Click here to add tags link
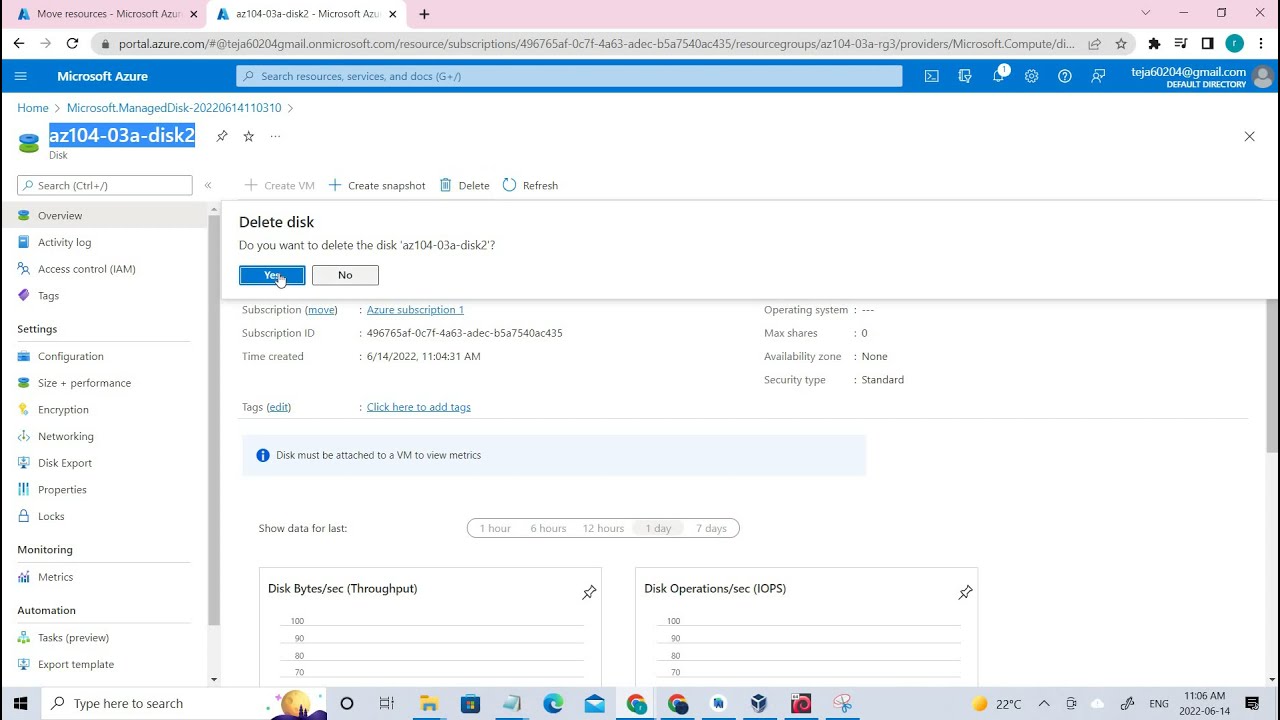1280x720 pixels. (418, 407)
